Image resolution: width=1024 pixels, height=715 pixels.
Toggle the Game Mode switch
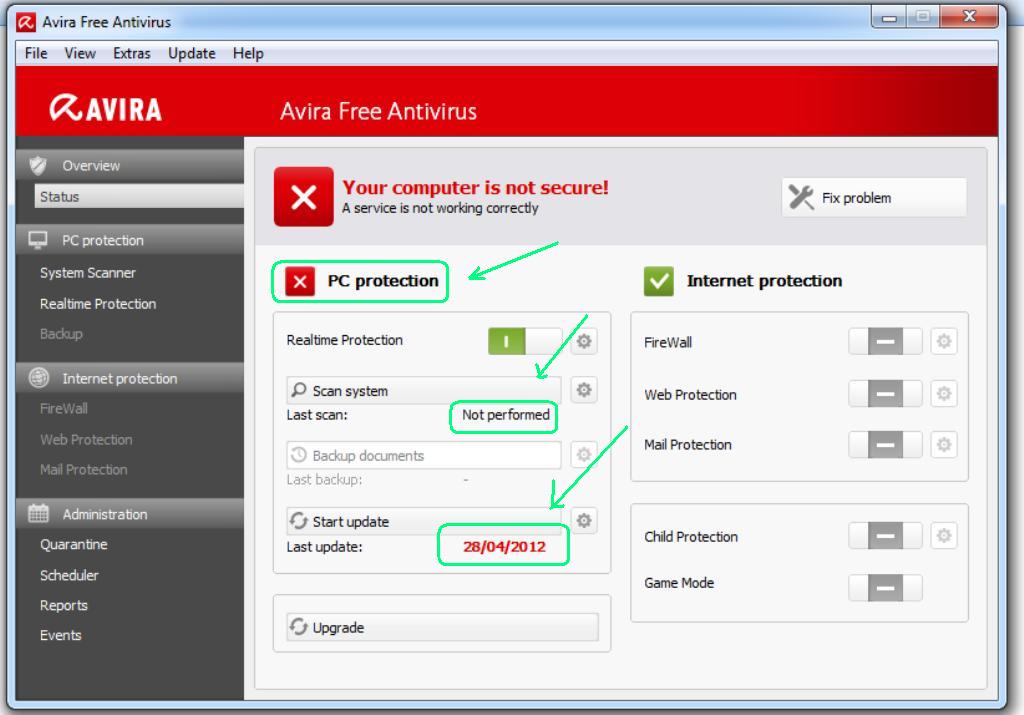[885, 588]
